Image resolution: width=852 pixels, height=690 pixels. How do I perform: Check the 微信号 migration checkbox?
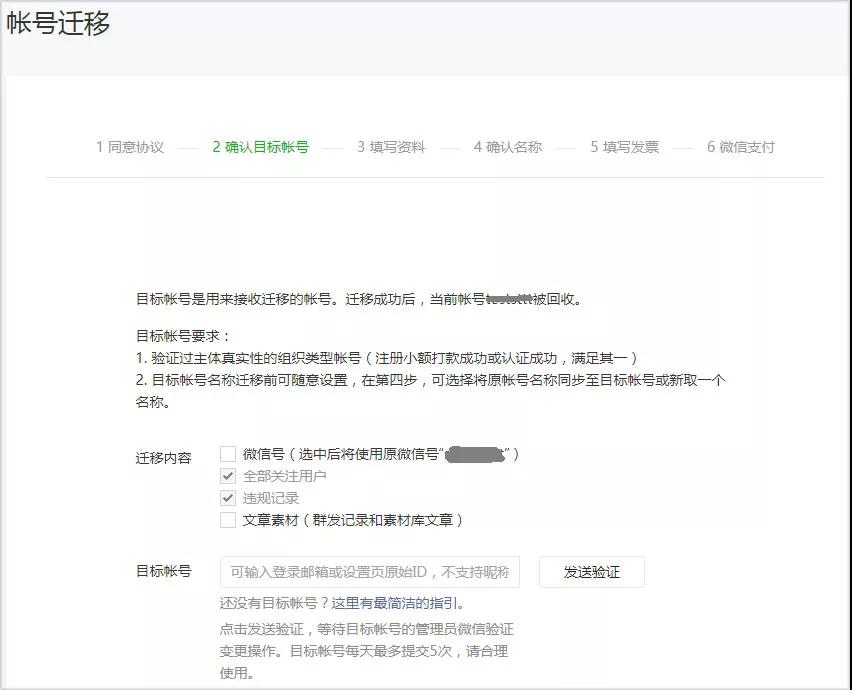coord(228,454)
